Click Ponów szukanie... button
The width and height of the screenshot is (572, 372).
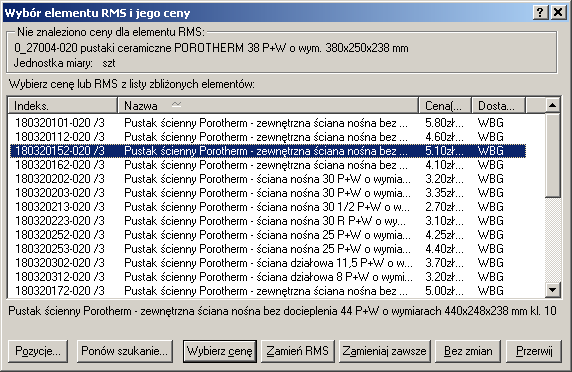point(124,351)
